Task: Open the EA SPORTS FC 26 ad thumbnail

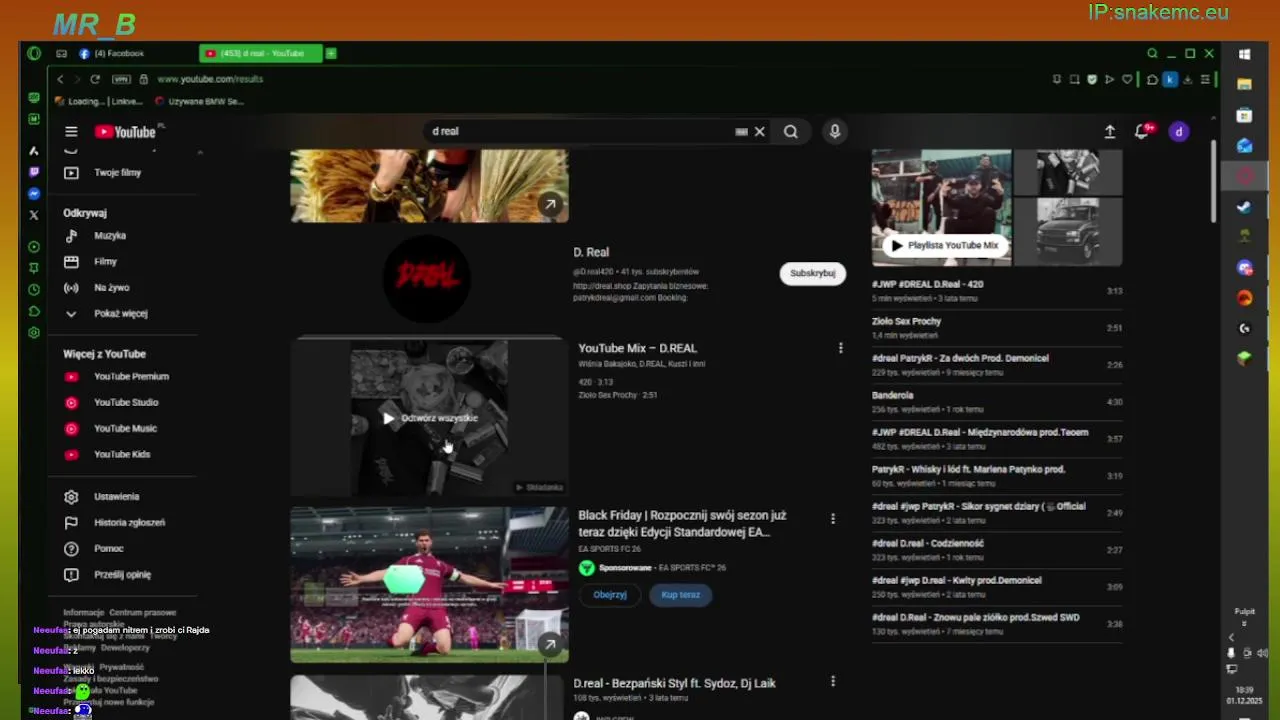Action: pos(429,585)
